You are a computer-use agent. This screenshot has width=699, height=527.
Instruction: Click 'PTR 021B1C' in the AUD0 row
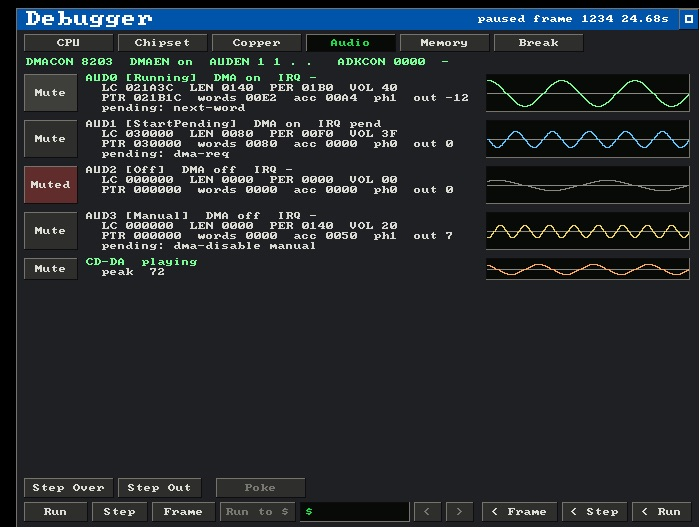coord(141,98)
